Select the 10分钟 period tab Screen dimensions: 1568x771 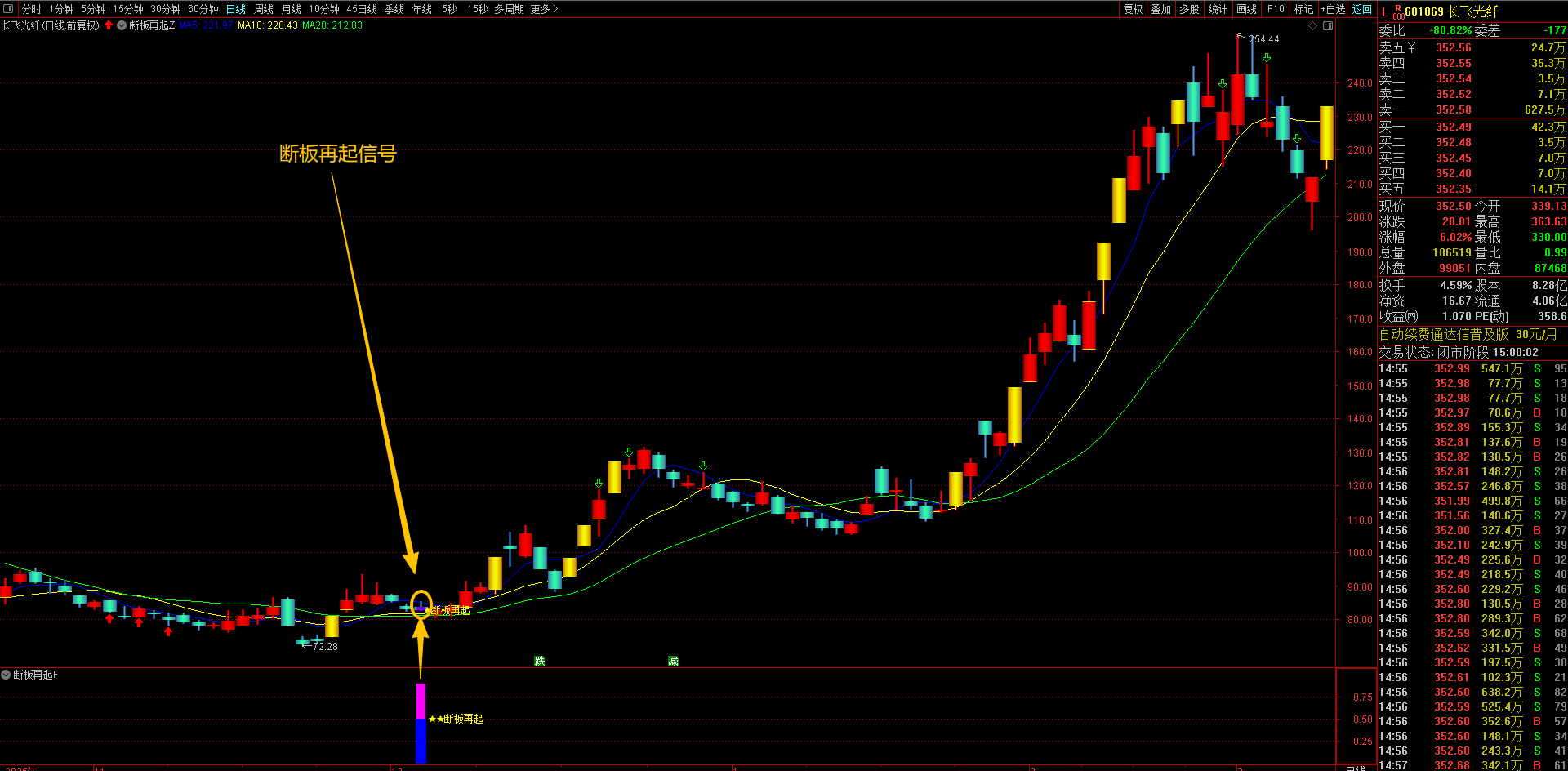(324, 9)
